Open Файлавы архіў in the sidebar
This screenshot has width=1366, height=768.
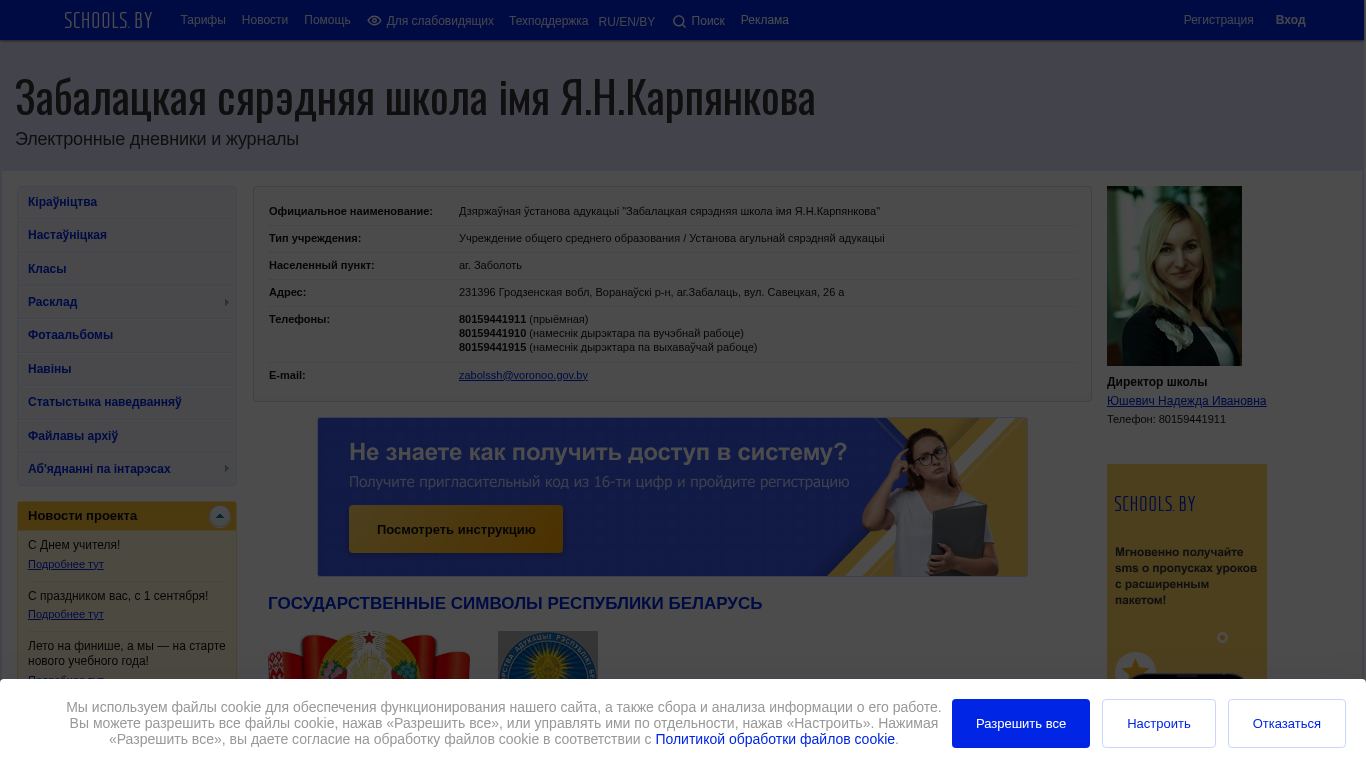127,436
